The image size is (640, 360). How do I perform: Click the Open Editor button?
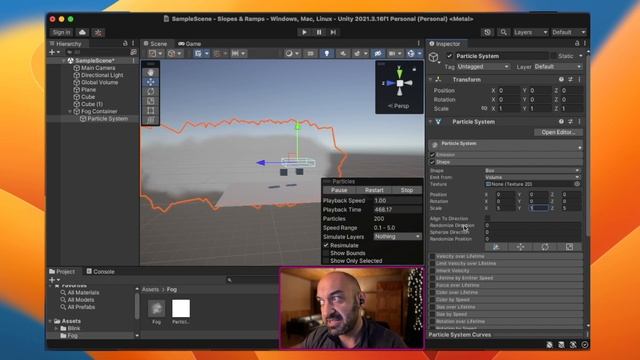[558, 132]
